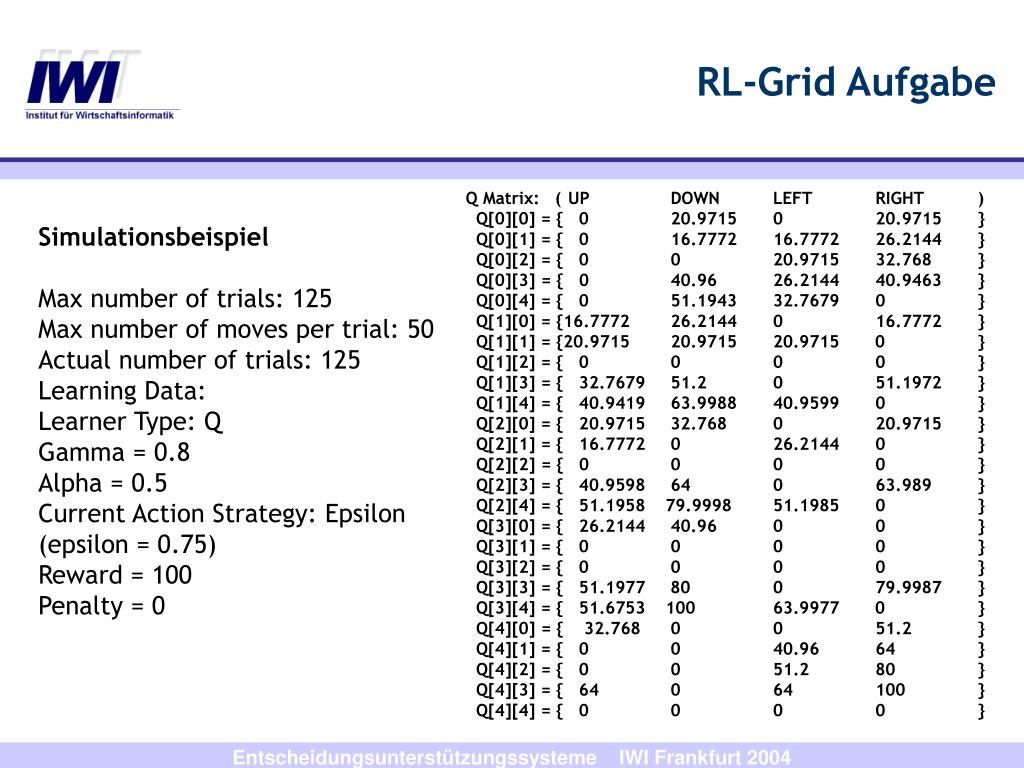Select the Q[3][2] row label
Viewport: 1024px width, 768px height.
[x=505, y=568]
